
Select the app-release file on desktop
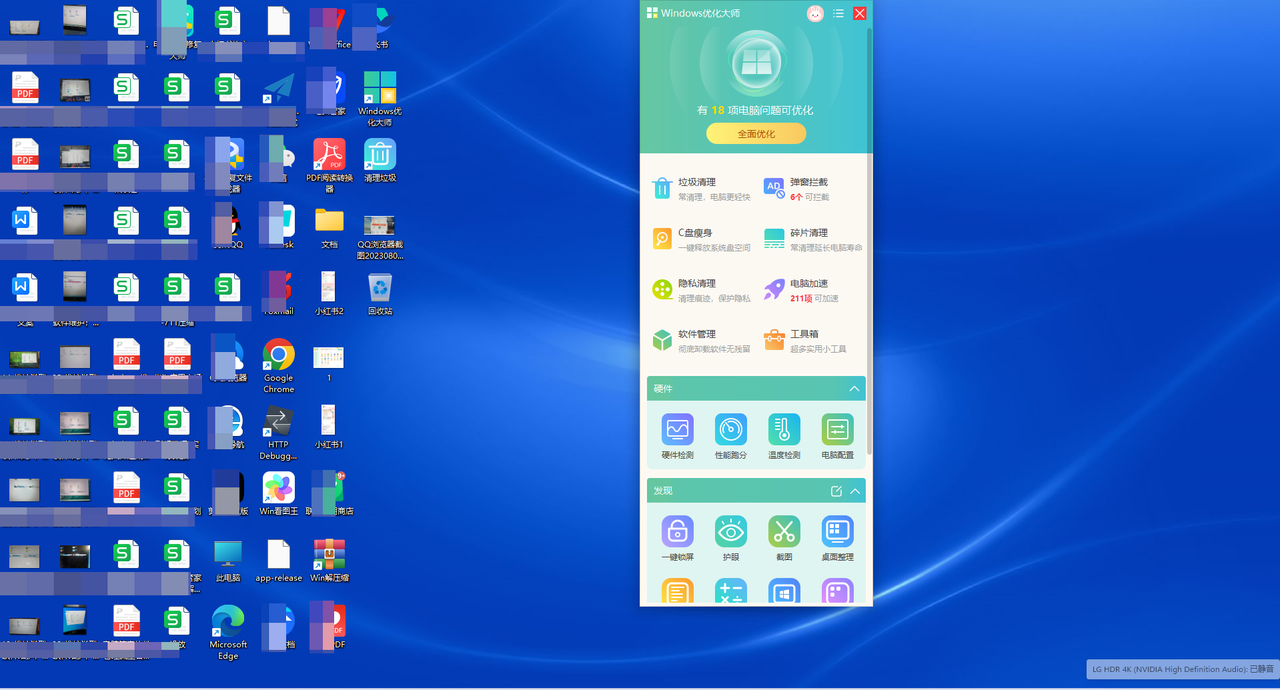click(279, 561)
